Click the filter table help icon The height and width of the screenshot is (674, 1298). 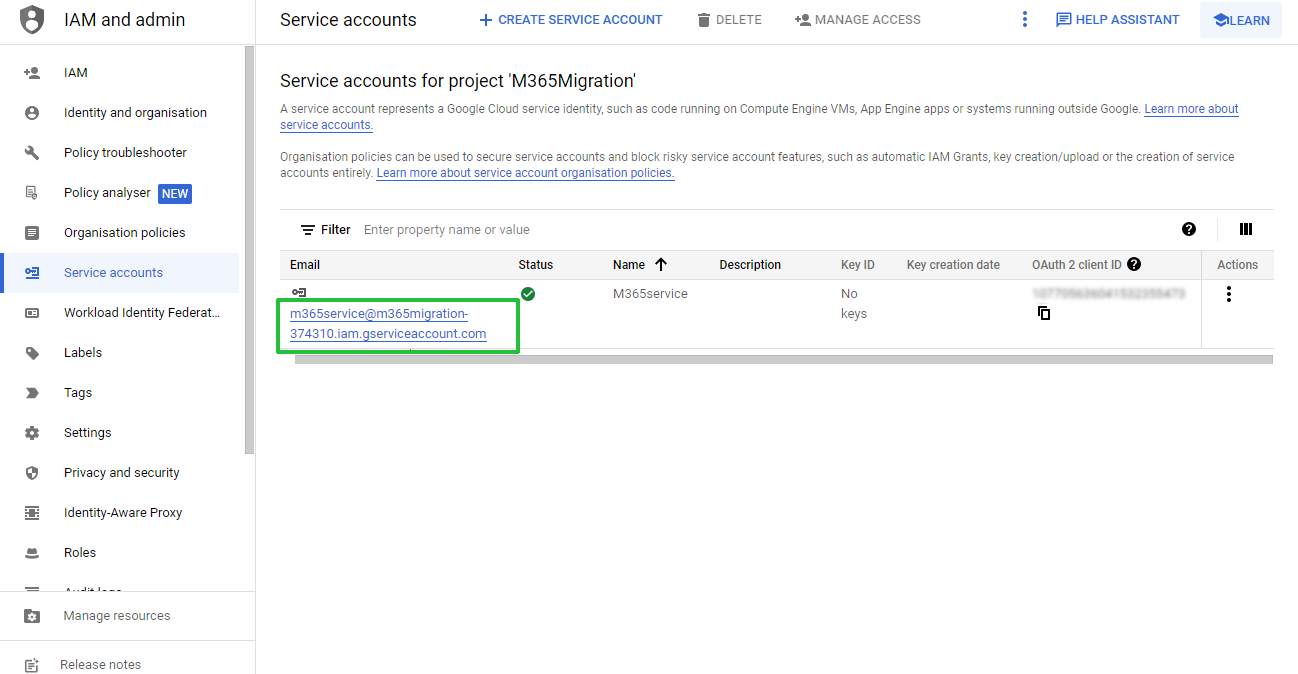coord(1188,229)
